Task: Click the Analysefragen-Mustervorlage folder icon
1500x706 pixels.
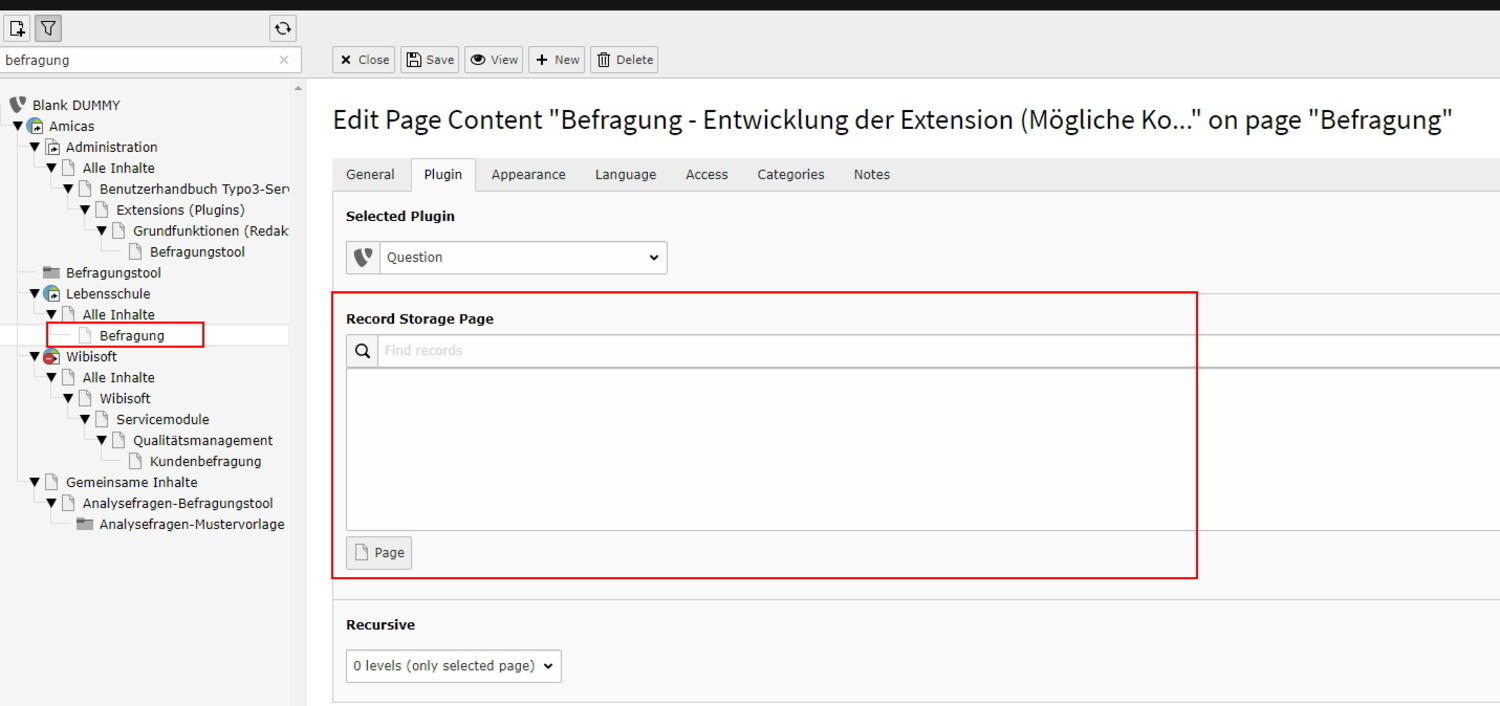Action: [x=86, y=525]
